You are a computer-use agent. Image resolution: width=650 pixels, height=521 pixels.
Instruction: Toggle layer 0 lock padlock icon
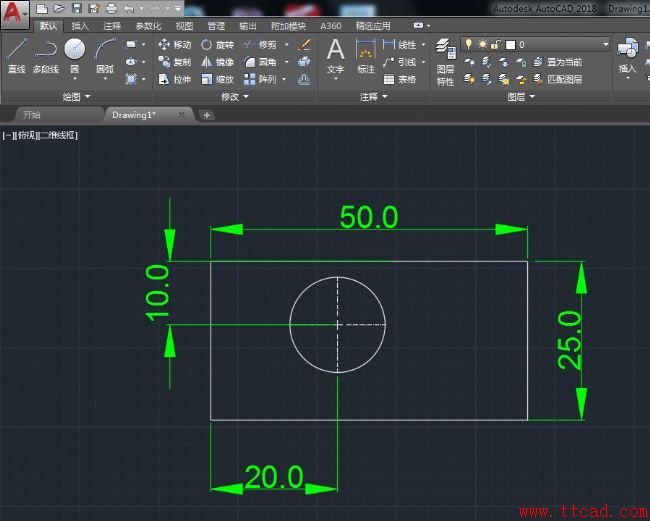coord(496,44)
